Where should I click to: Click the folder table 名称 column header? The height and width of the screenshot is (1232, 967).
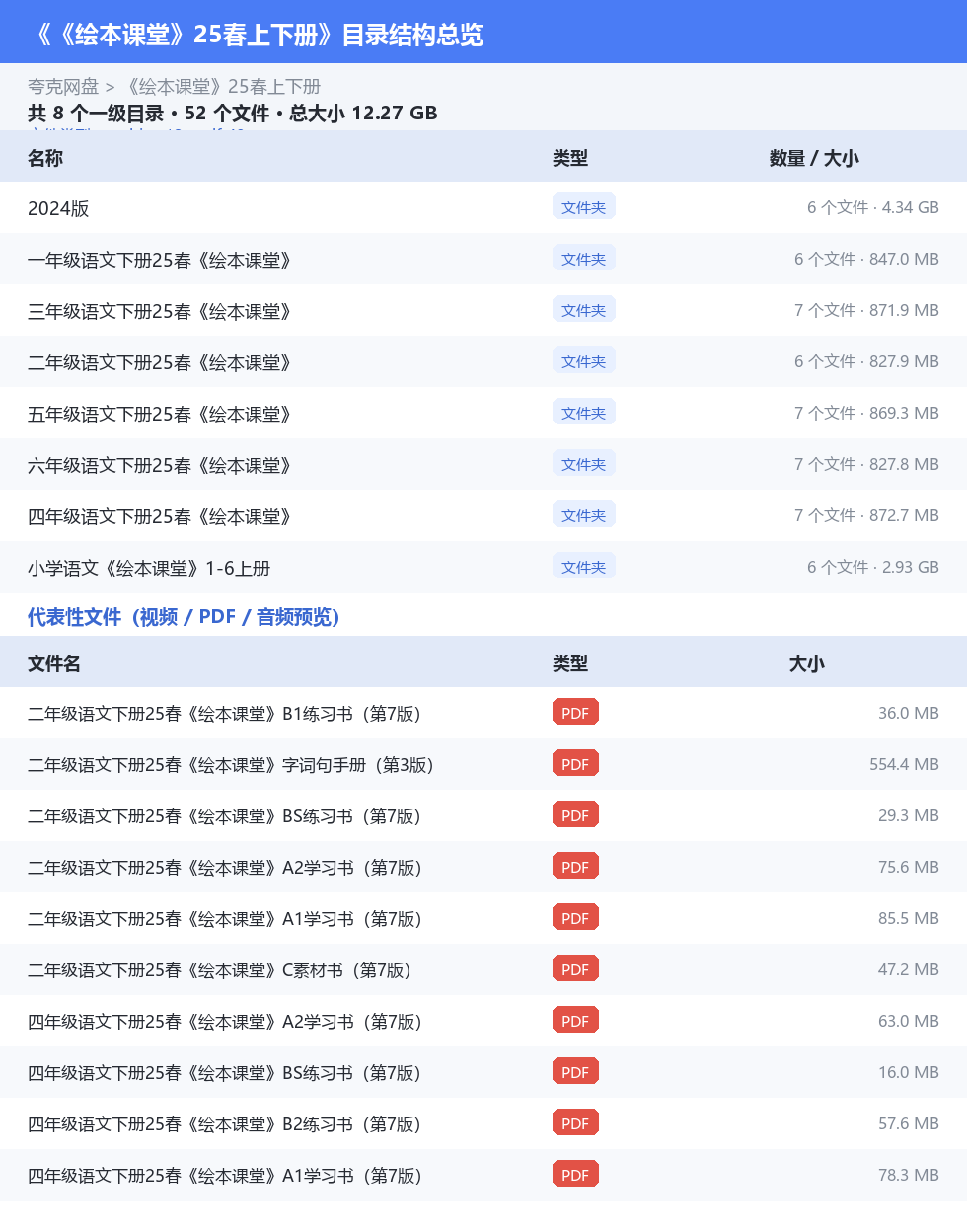coord(45,158)
